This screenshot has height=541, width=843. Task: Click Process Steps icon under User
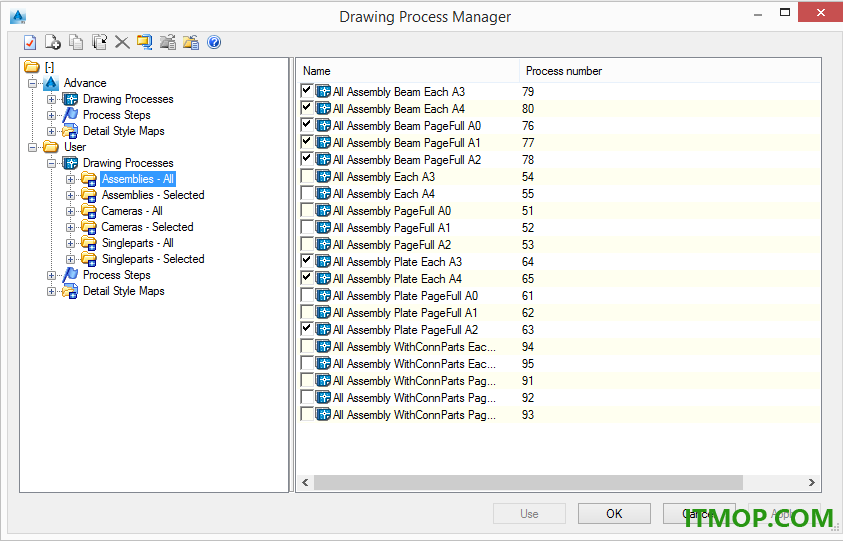(x=70, y=275)
